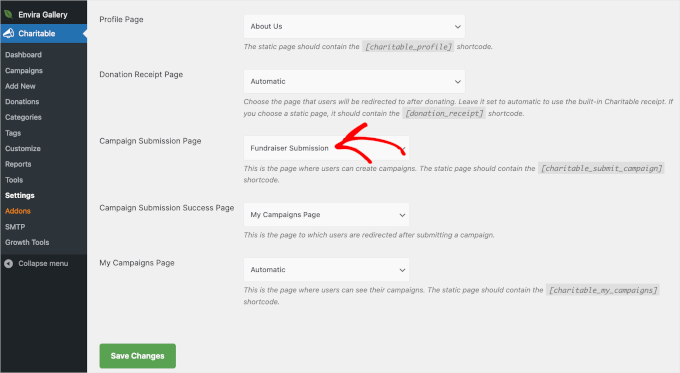Click the My Campaigns Page field label
The image size is (680, 373).
[137, 263]
